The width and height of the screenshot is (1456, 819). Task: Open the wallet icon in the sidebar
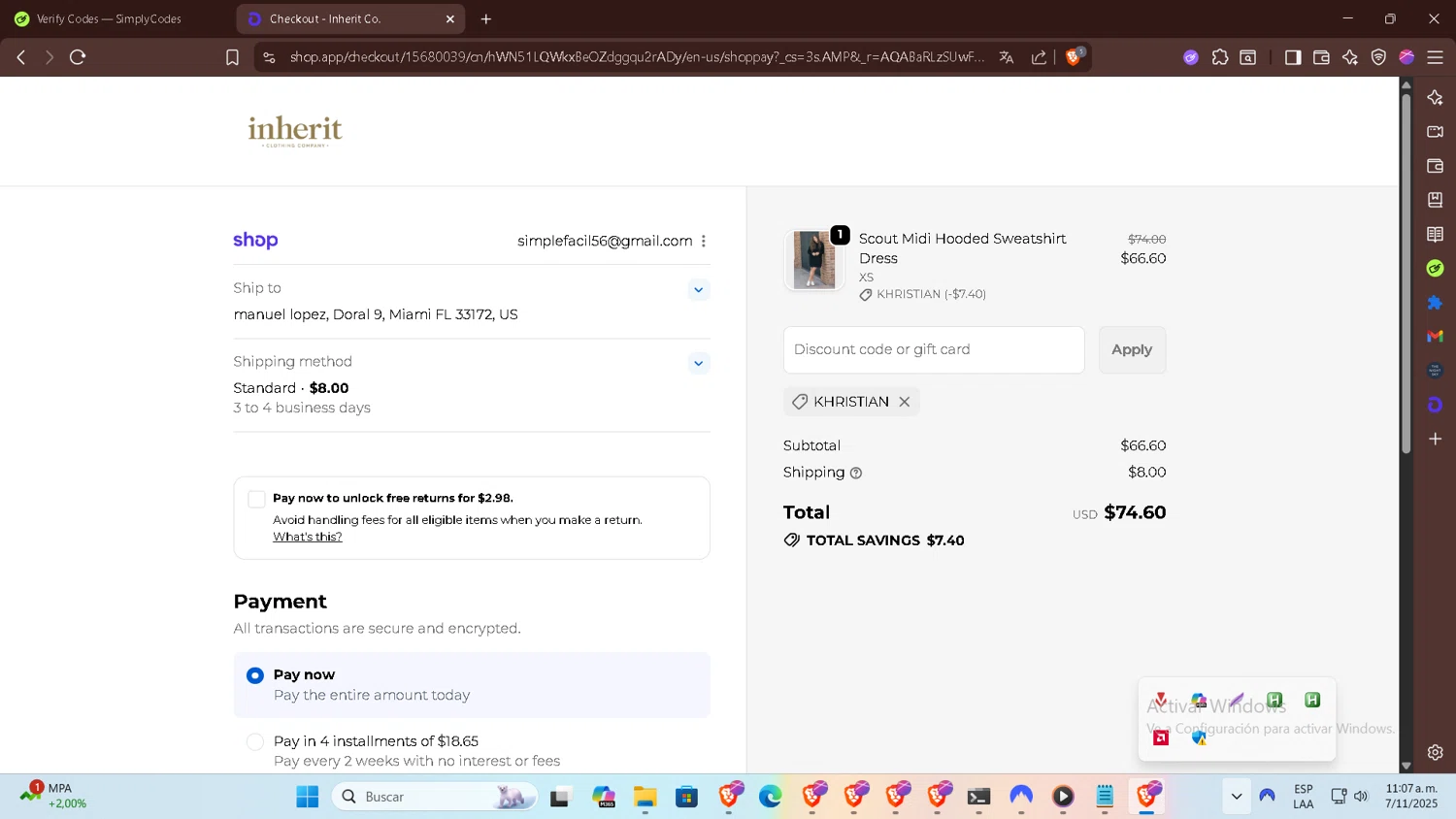coord(1436,166)
